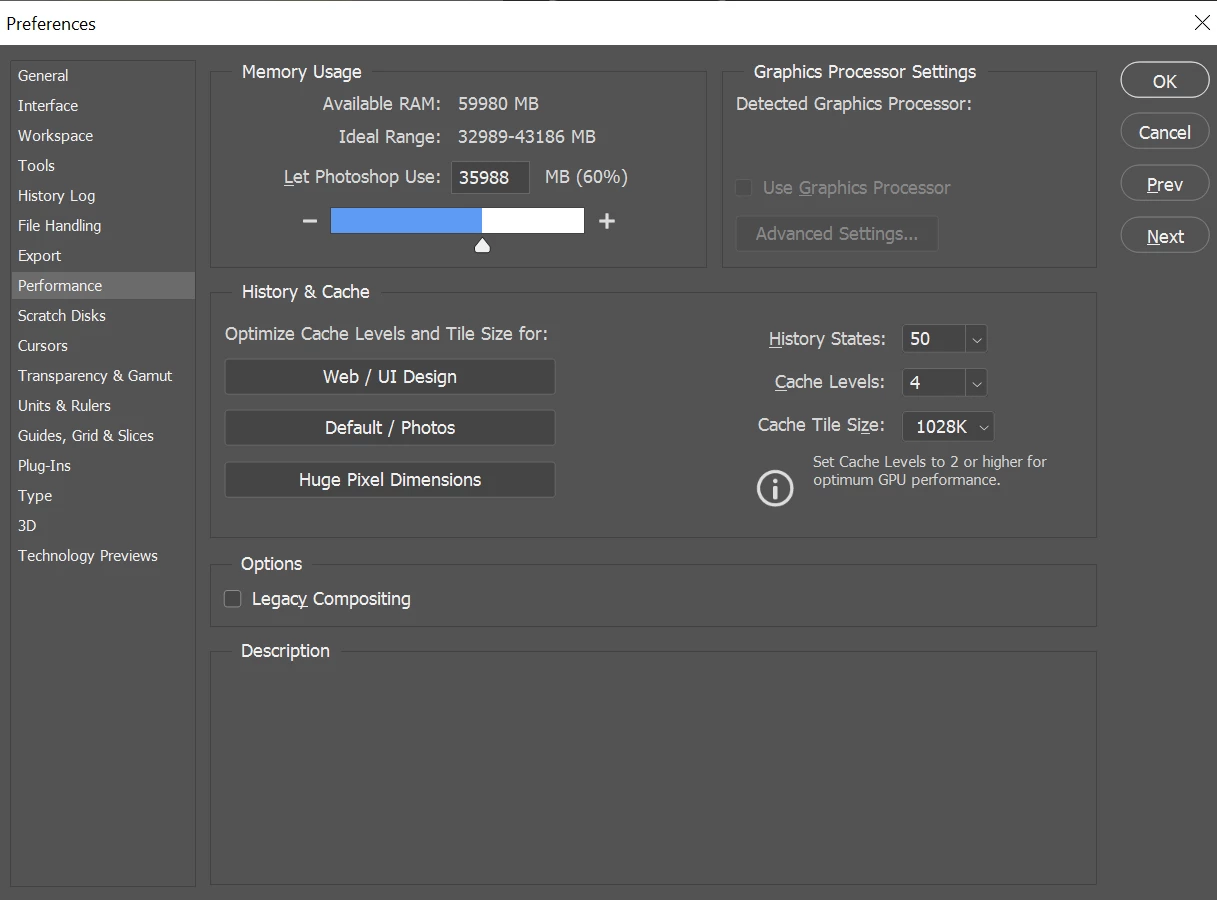Open History Log preferences
The width and height of the screenshot is (1217, 900).
[x=103, y=196]
